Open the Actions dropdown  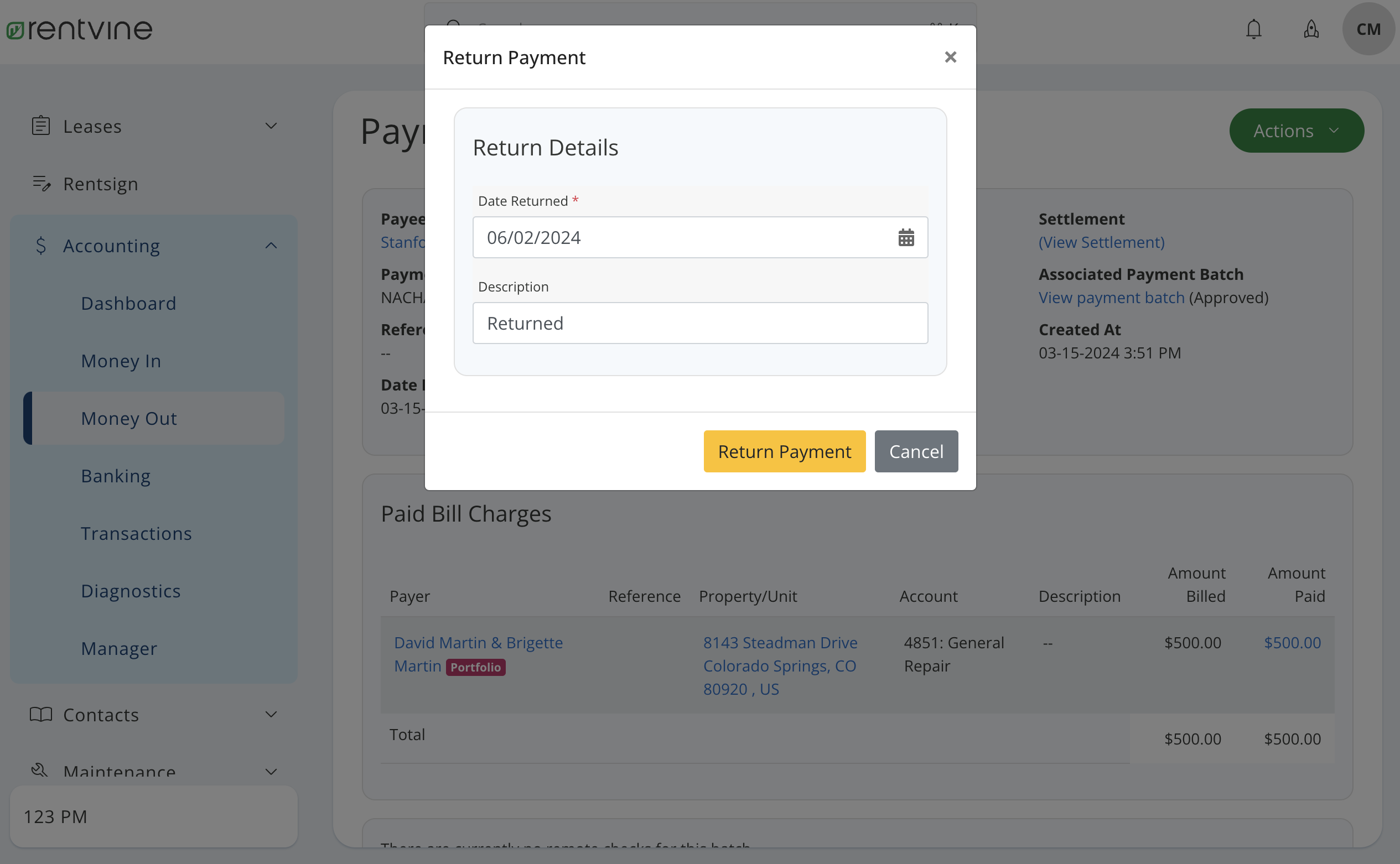[1296, 131]
